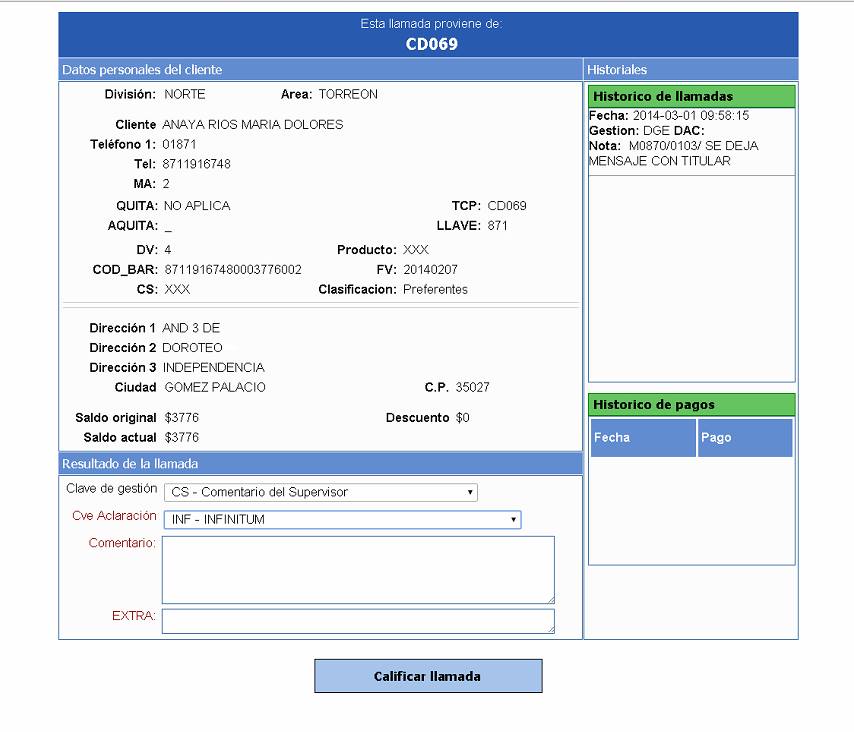Click client name ANAYA RIOS MARIA DOLORES
This screenshot has width=854, height=732.
pyautogui.click(x=253, y=125)
